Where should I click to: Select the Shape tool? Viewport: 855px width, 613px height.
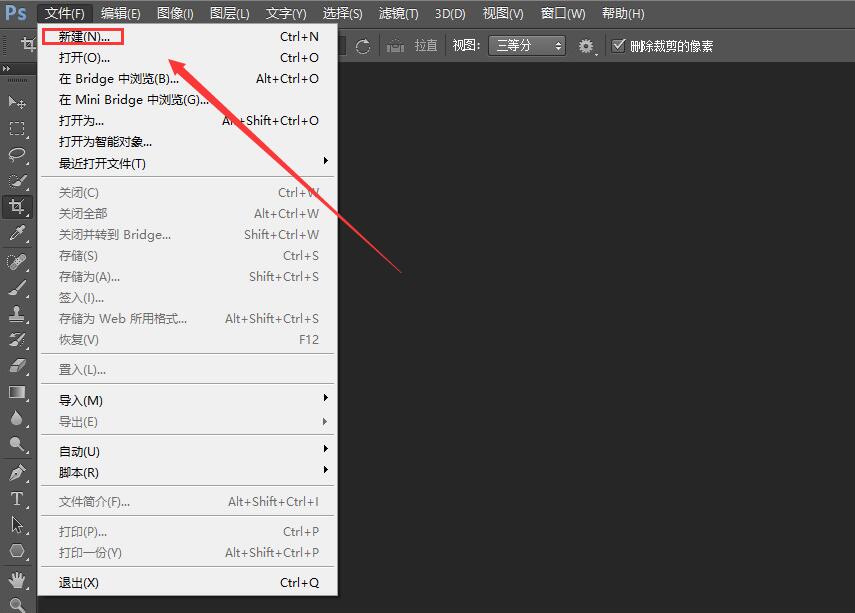(x=17, y=551)
